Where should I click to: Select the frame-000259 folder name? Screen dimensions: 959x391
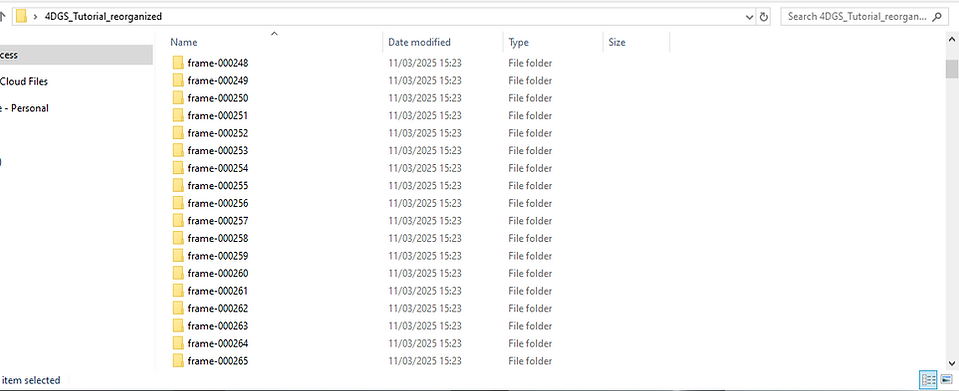click(x=218, y=256)
